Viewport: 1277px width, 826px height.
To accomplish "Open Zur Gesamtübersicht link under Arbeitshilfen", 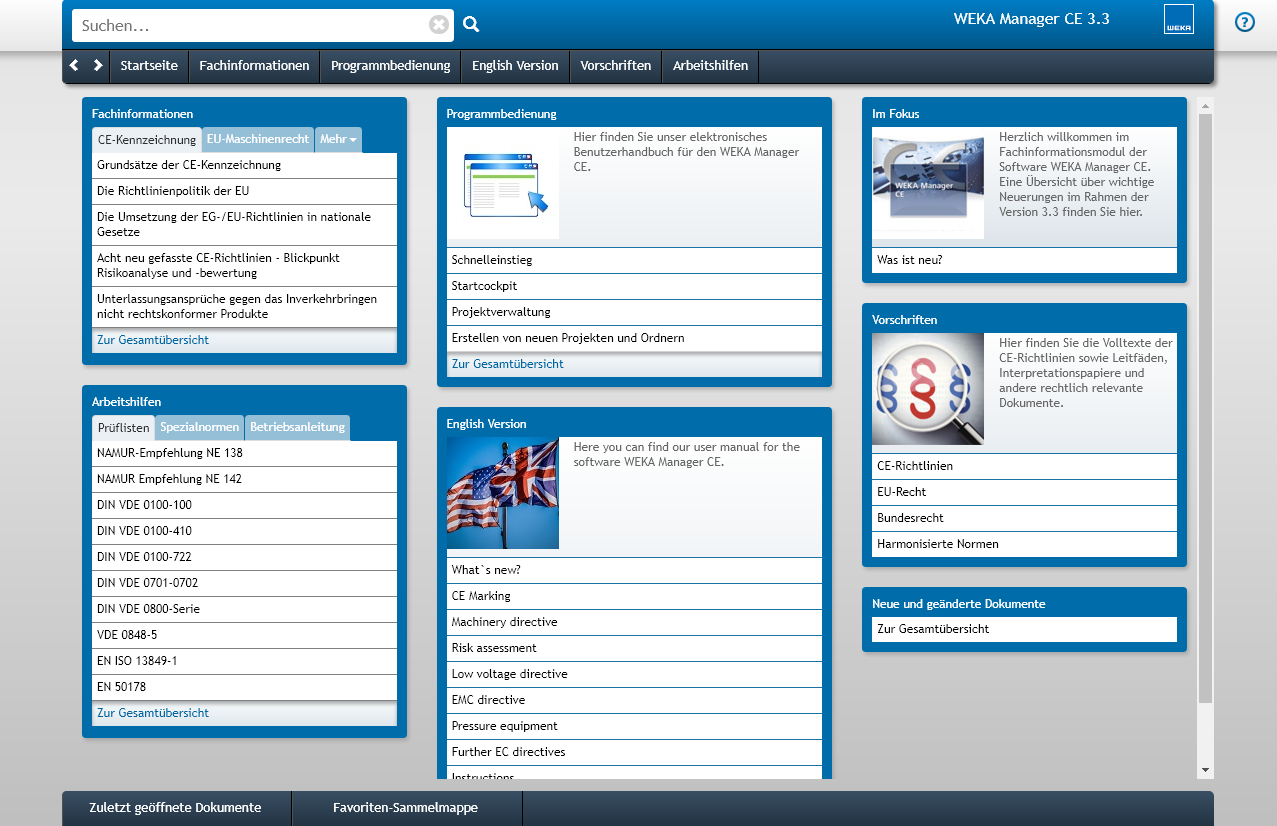I will click(x=153, y=713).
